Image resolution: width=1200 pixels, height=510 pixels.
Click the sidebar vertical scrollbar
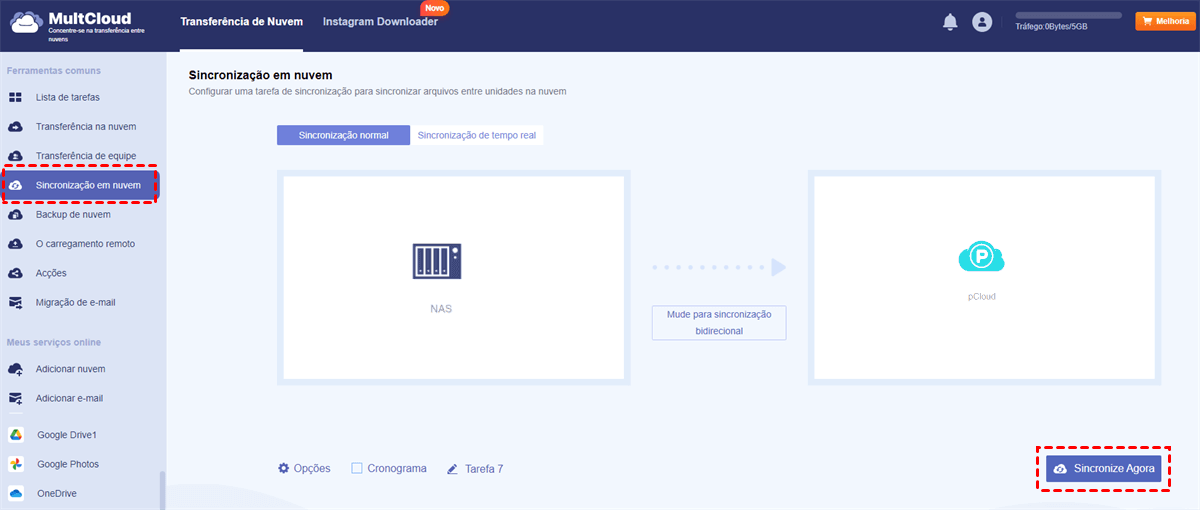point(163,490)
